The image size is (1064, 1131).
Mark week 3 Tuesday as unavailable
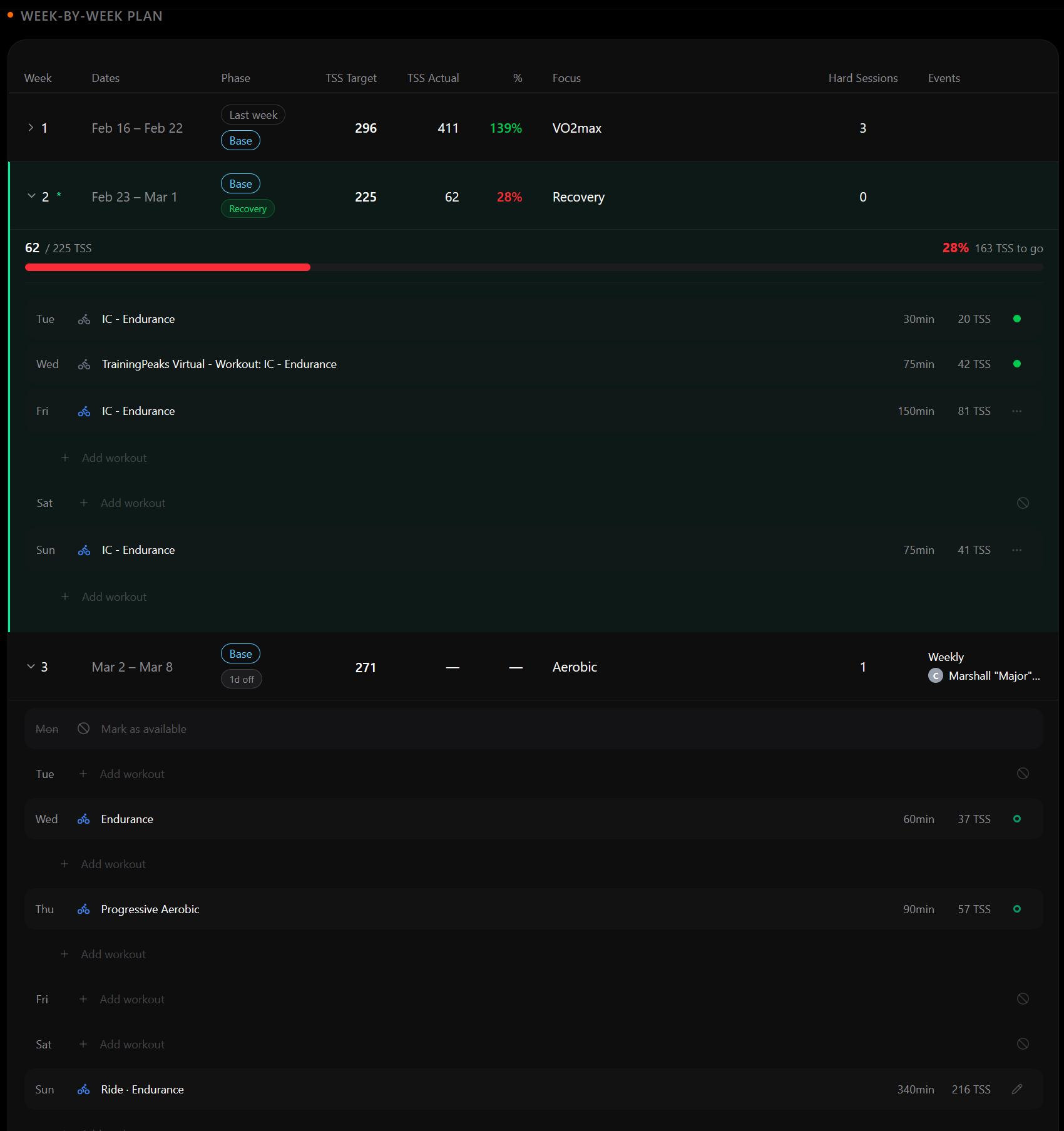(1023, 774)
